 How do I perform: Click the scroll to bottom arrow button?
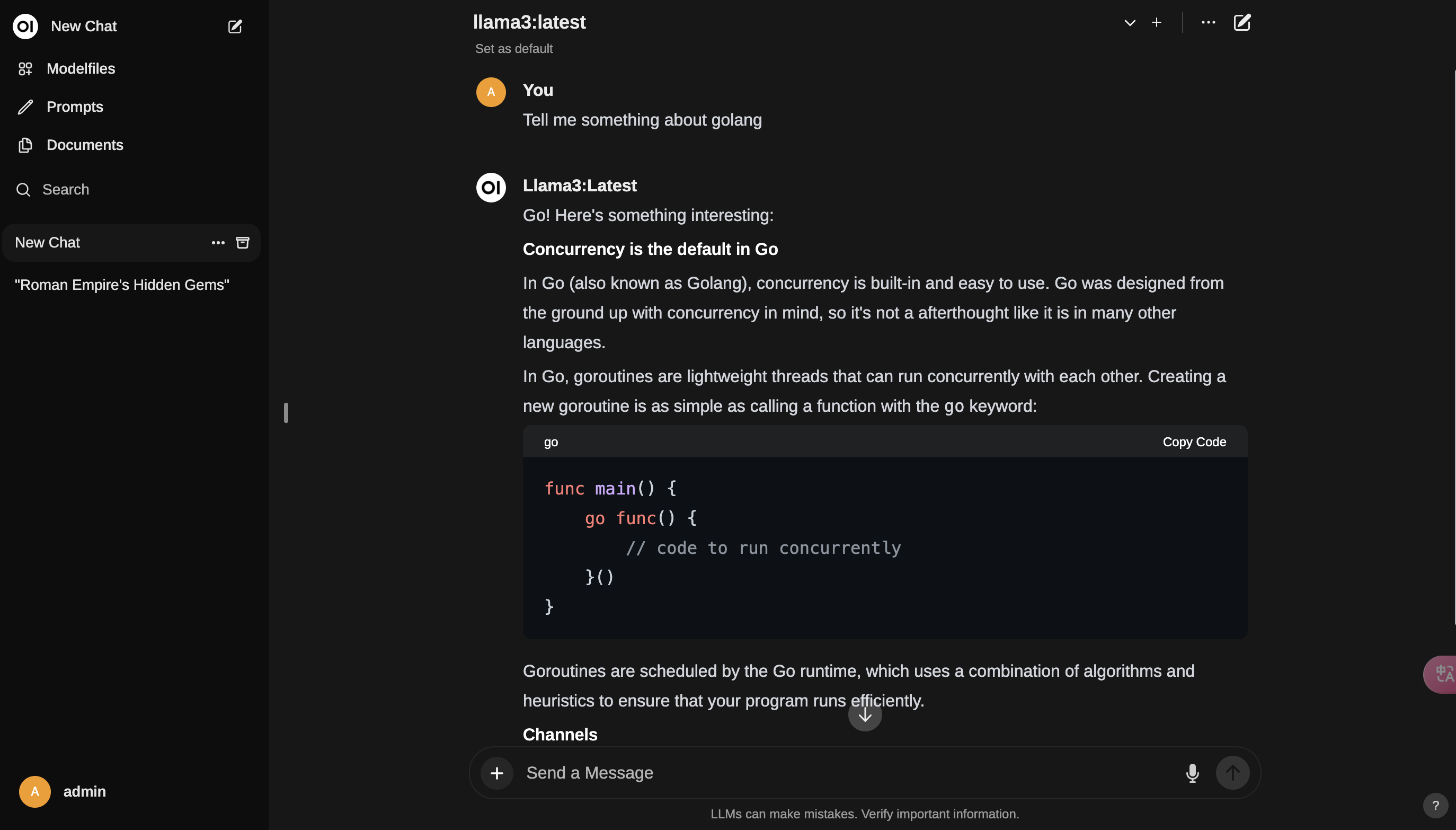coord(865,714)
